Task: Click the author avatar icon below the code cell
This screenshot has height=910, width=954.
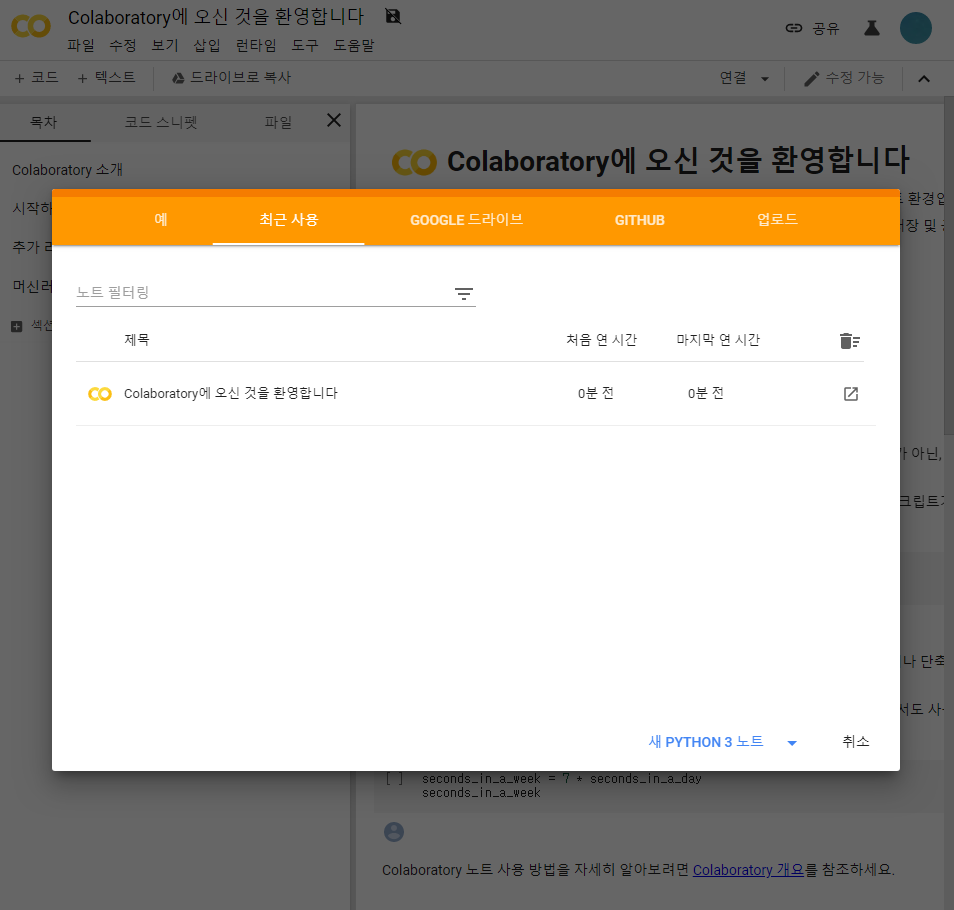Action: (x=394, y=832)
